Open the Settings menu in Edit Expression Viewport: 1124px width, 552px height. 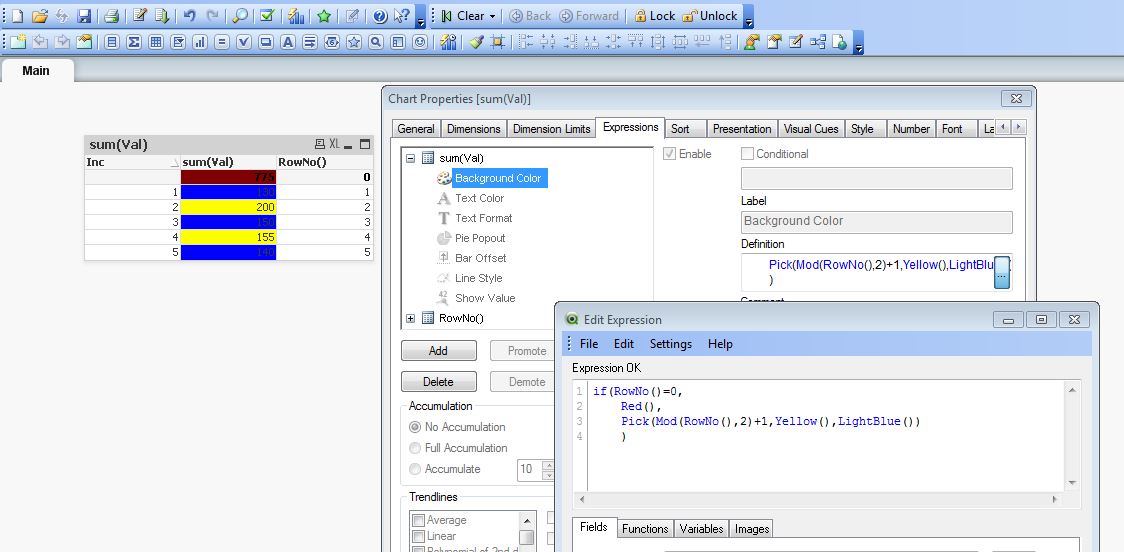tap(670, 344)
